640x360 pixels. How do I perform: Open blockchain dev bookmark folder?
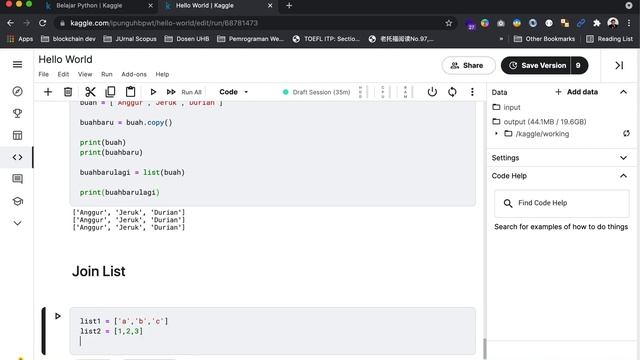click(x=68, y=39)
